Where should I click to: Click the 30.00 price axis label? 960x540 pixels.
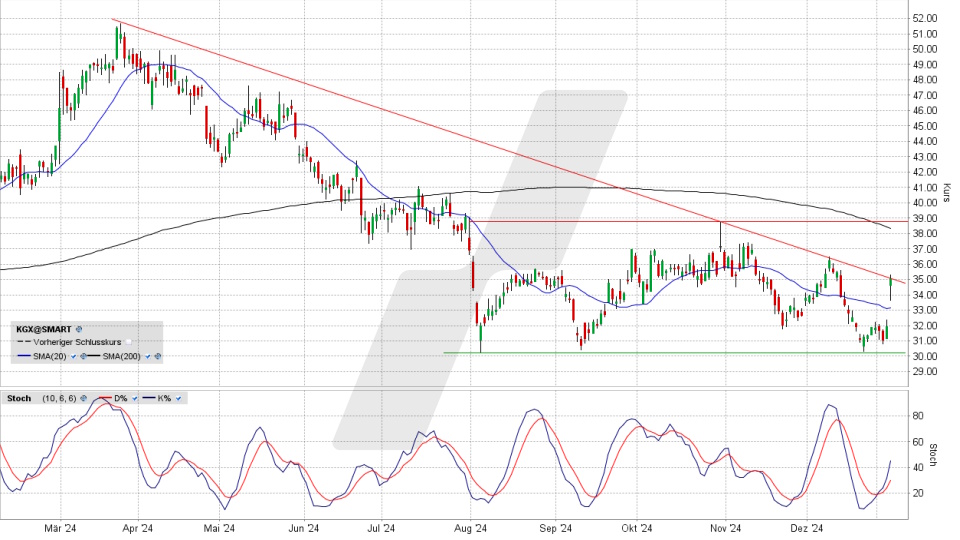(924, 356)
